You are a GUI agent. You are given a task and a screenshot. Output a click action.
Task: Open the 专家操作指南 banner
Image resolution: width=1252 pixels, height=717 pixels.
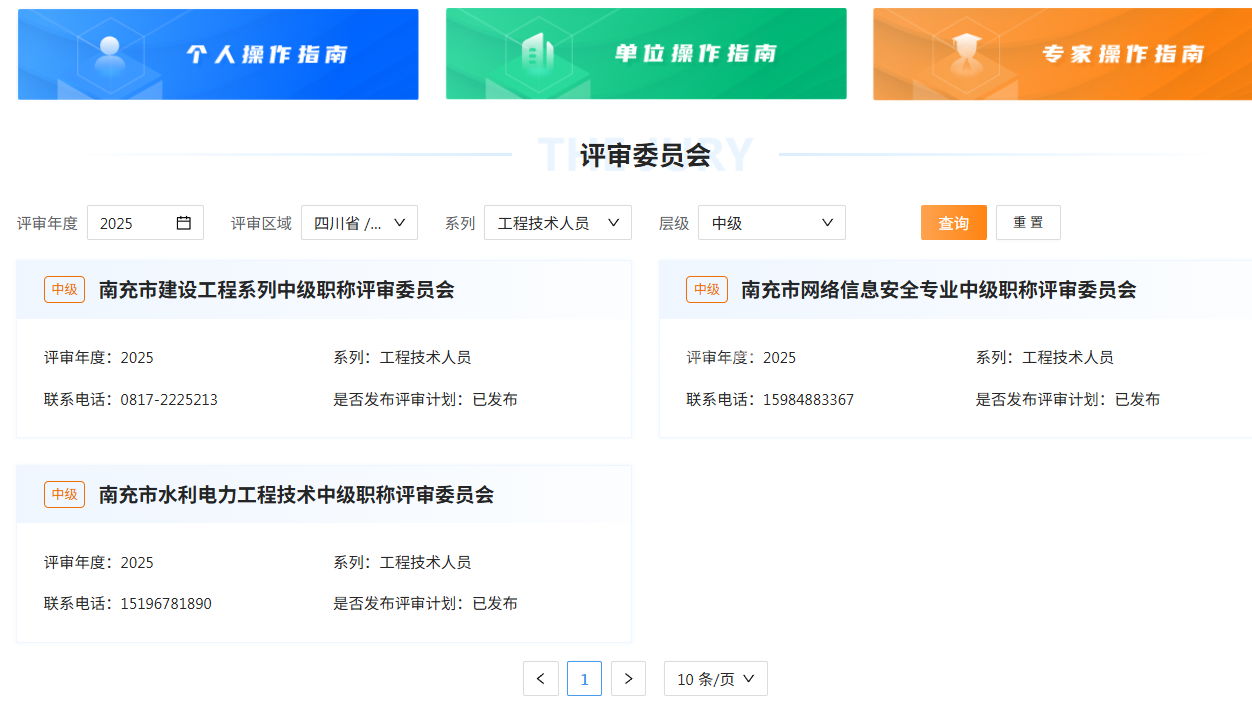(x=1062, y=54)
